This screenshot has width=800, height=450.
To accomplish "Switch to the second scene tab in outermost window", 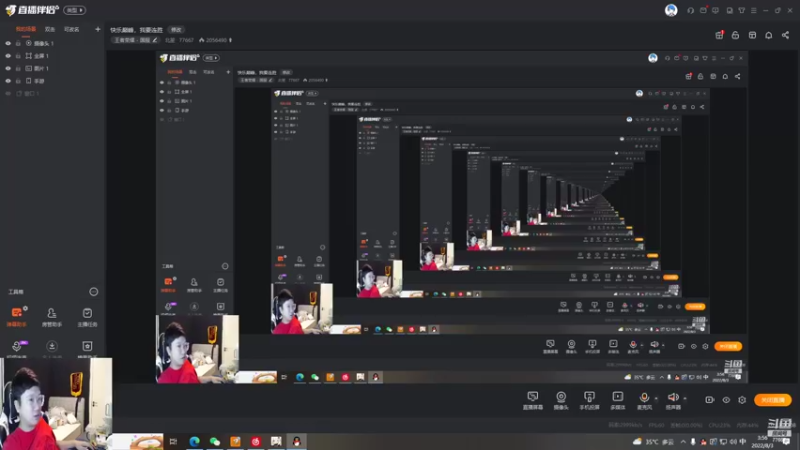I will click(49, 30).
